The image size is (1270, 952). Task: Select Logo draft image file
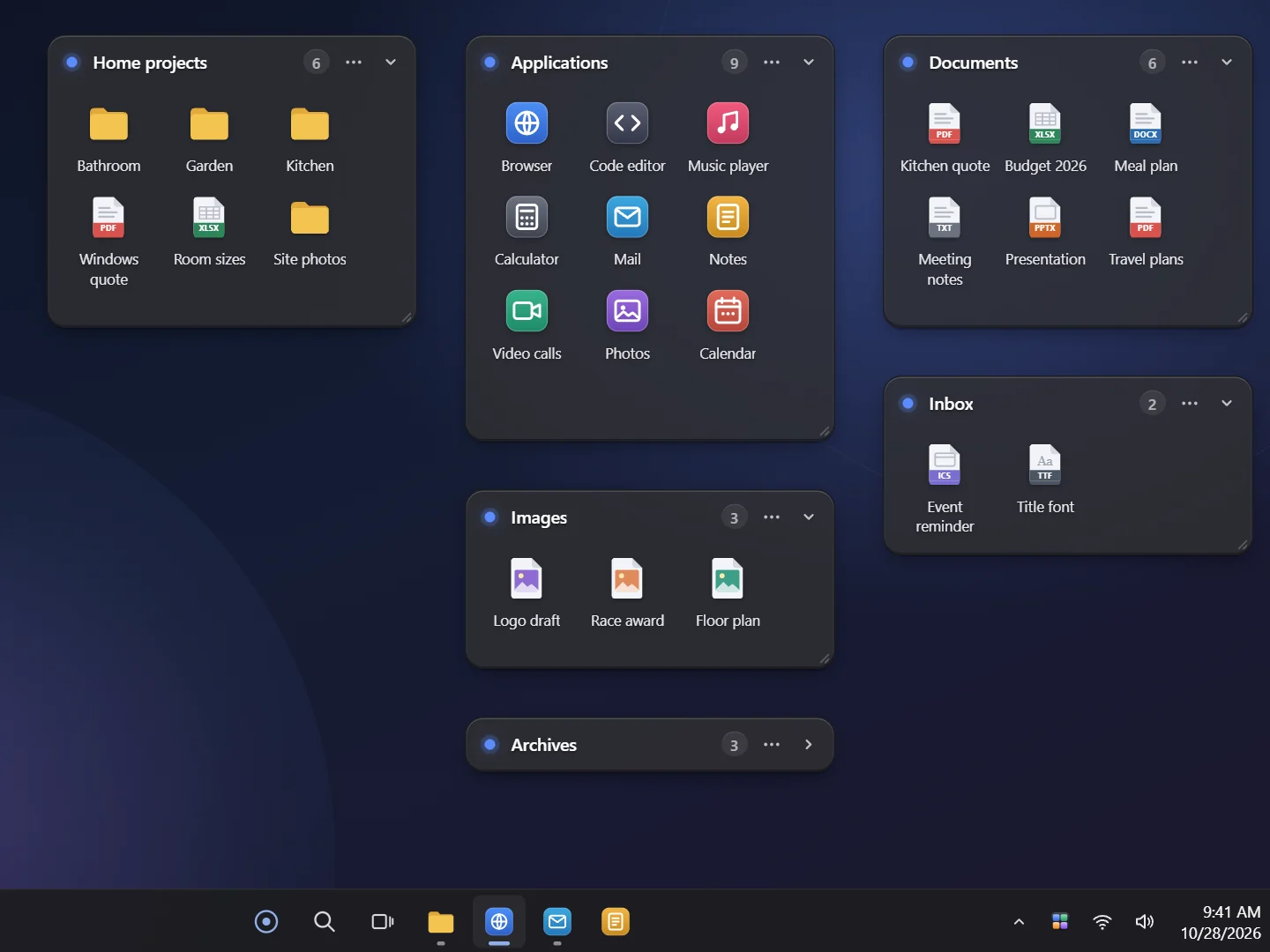click(x=527, y=579)
